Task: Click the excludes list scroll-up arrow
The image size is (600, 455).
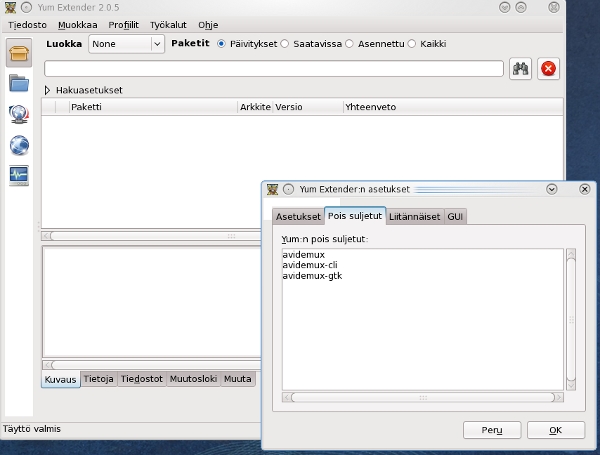Action: (x=571, y=253)
